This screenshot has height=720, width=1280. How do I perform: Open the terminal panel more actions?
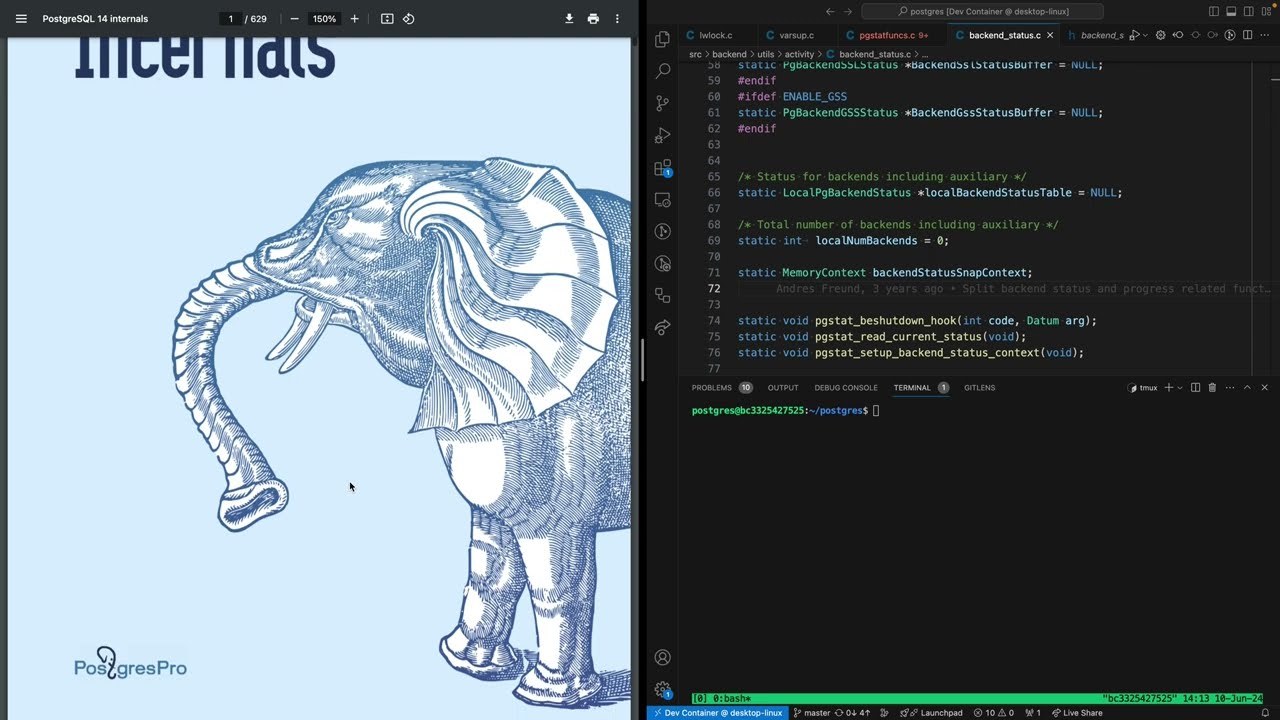(1230, 387)
